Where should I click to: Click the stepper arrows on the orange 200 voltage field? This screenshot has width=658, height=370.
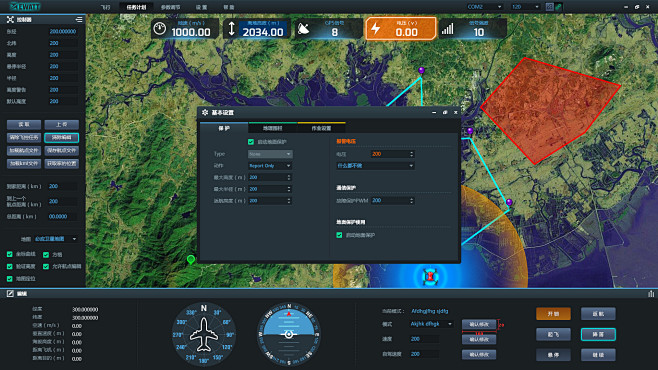(411, 154)
